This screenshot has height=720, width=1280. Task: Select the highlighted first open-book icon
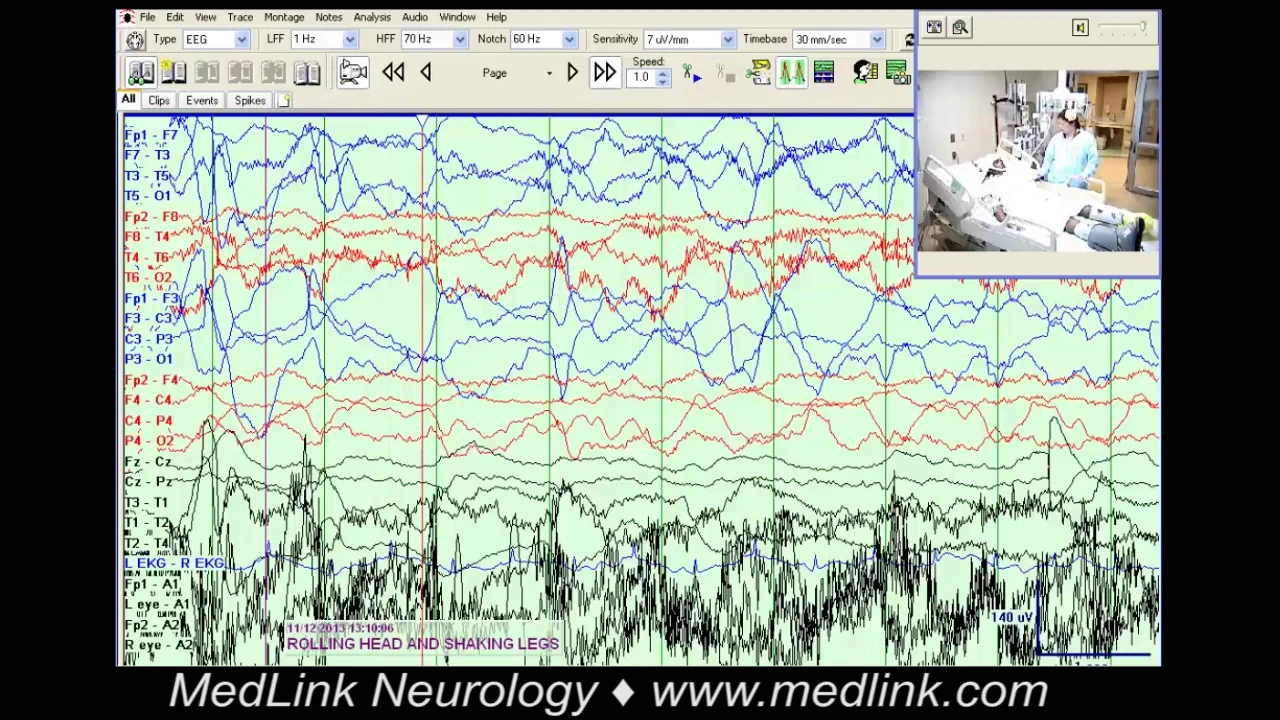click(140, 72)
